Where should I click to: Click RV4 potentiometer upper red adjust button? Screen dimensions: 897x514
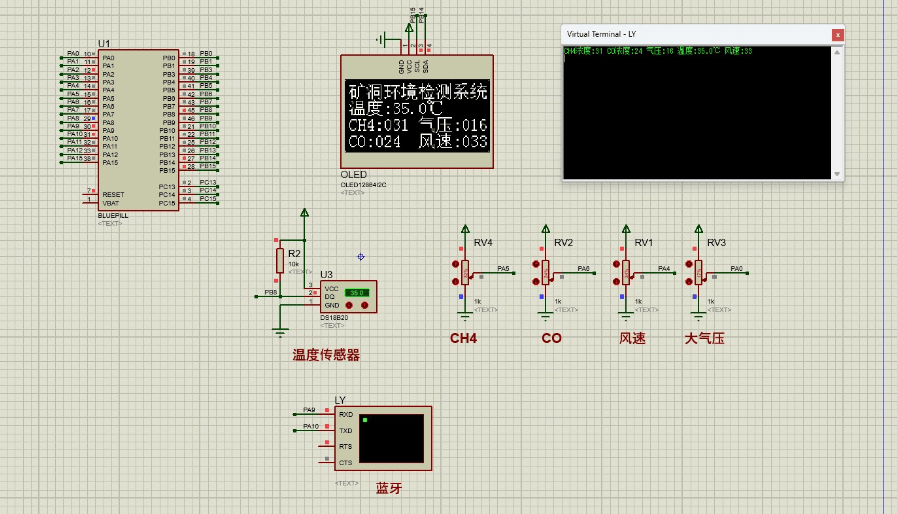pyautogui.click(x=453, y=265)
